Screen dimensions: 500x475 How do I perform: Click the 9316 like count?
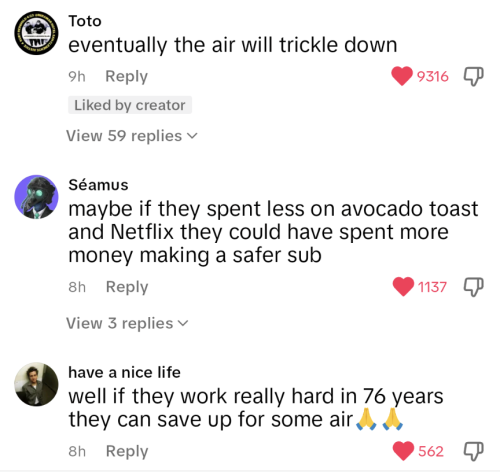pos(433,77)
